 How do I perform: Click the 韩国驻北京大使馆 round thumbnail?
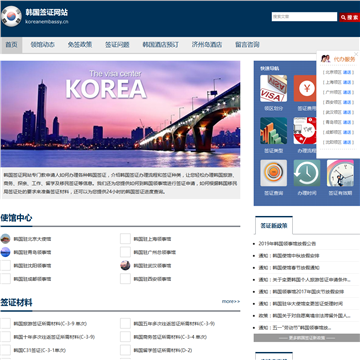(5, 239)
